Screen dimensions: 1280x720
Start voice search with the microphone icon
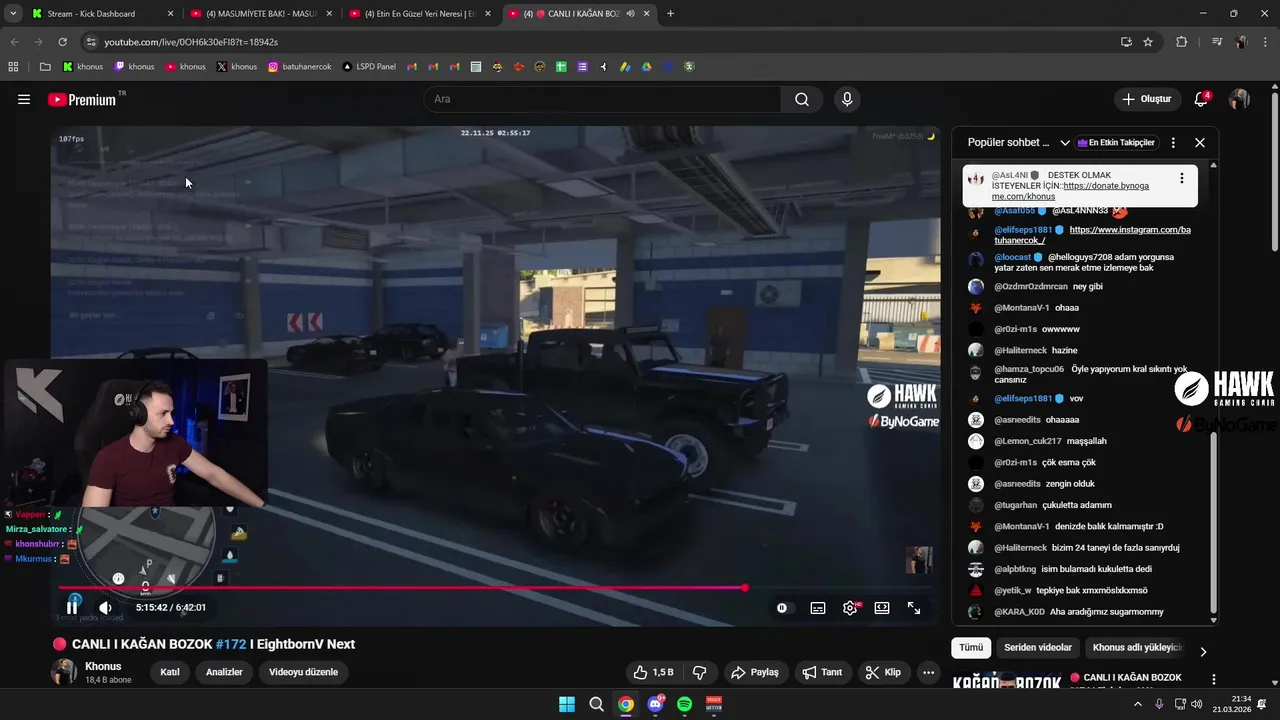point(847,99)
